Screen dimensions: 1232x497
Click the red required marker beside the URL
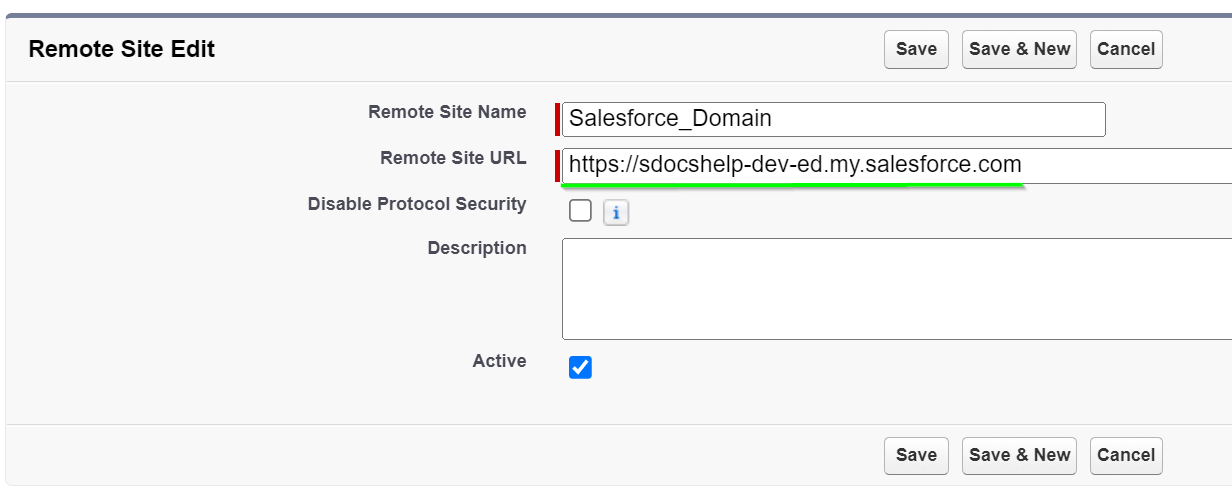557,165
